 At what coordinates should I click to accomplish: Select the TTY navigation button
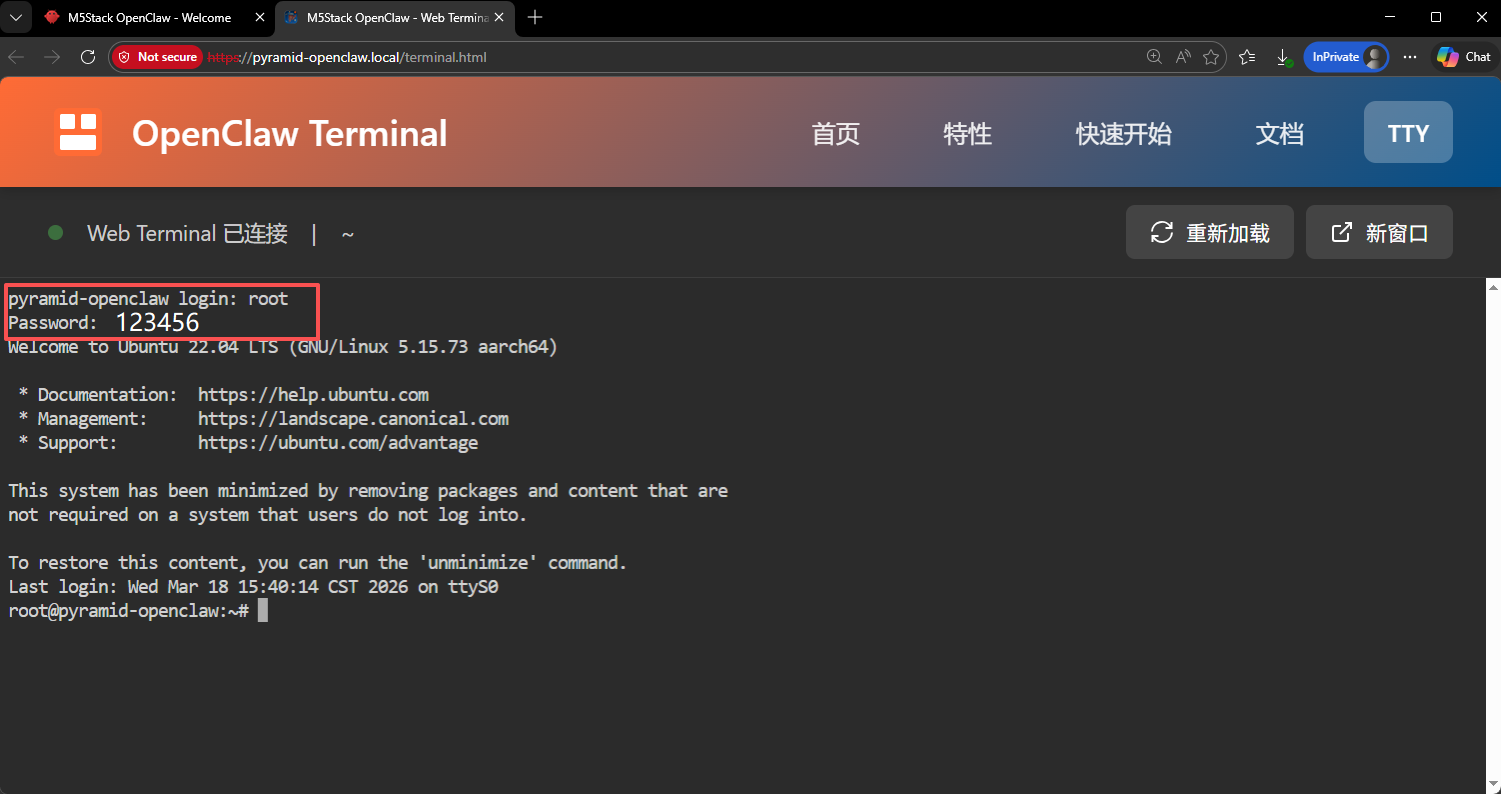pos(1408,134)
